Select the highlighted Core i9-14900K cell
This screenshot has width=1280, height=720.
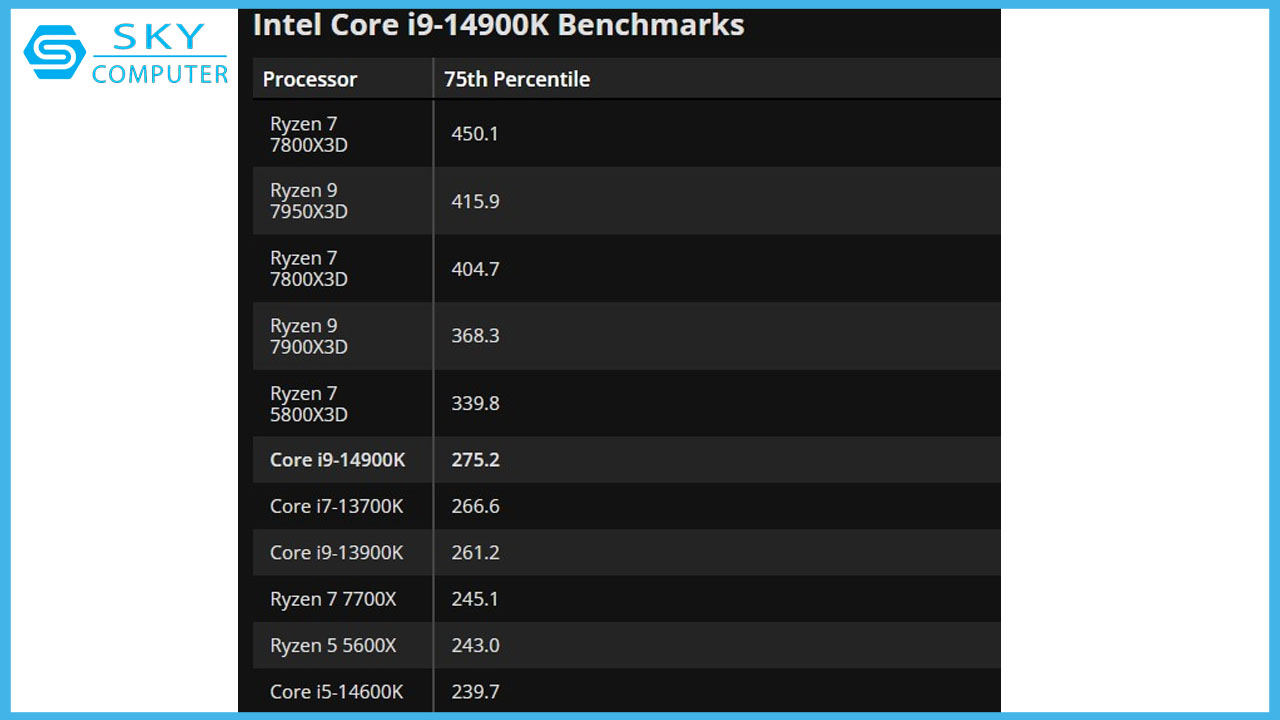click(x=343, y=460)
